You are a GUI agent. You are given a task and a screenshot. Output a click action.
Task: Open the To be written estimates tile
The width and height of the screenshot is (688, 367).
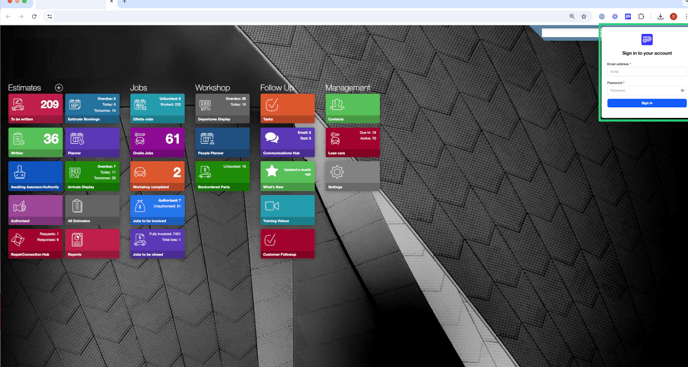click(x=36, y=108)
